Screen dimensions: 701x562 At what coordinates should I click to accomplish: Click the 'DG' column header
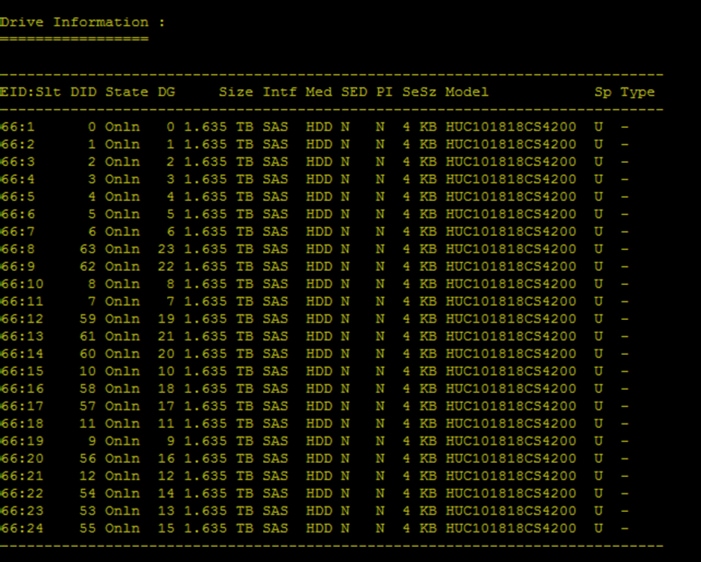tap(166, 92)
